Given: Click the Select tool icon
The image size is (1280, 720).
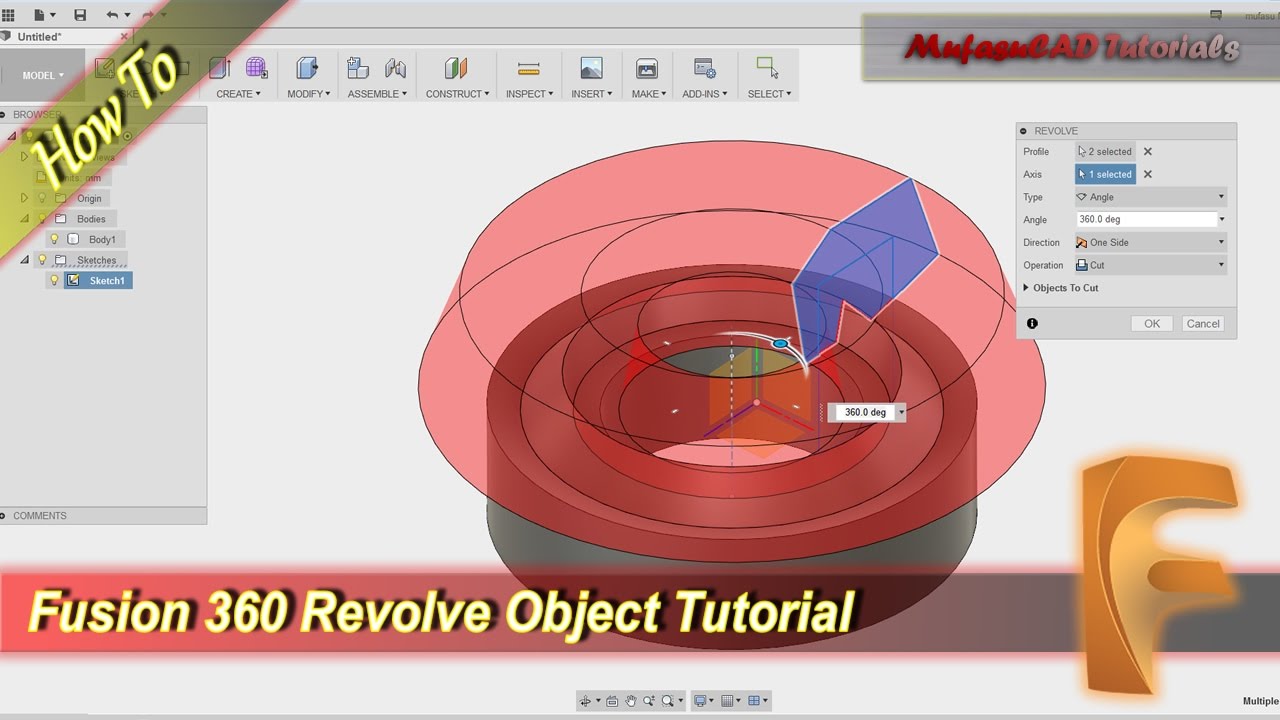Looking at the screenshot, I should pos(768,68).
